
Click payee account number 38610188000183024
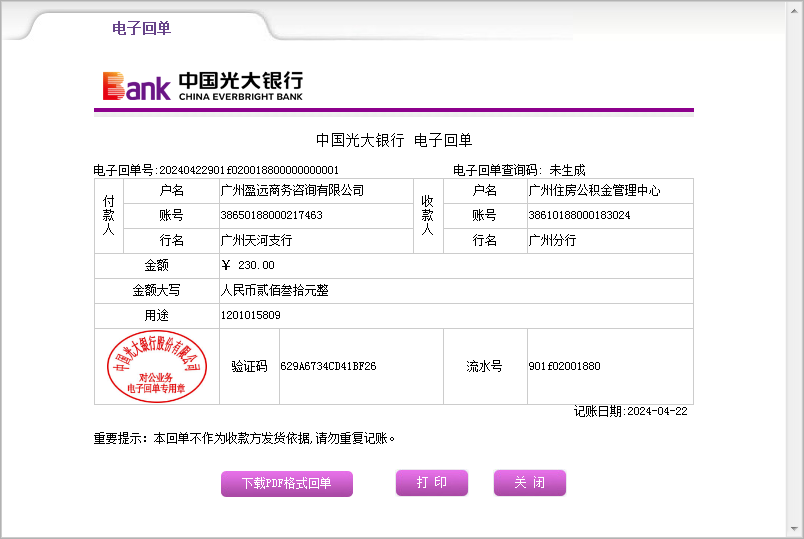click(x=579, y=215)
